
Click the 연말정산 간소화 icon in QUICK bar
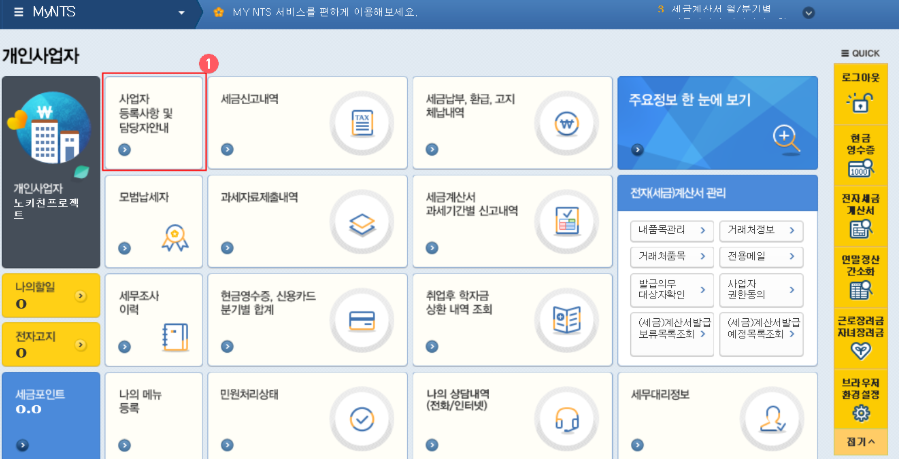860,290
